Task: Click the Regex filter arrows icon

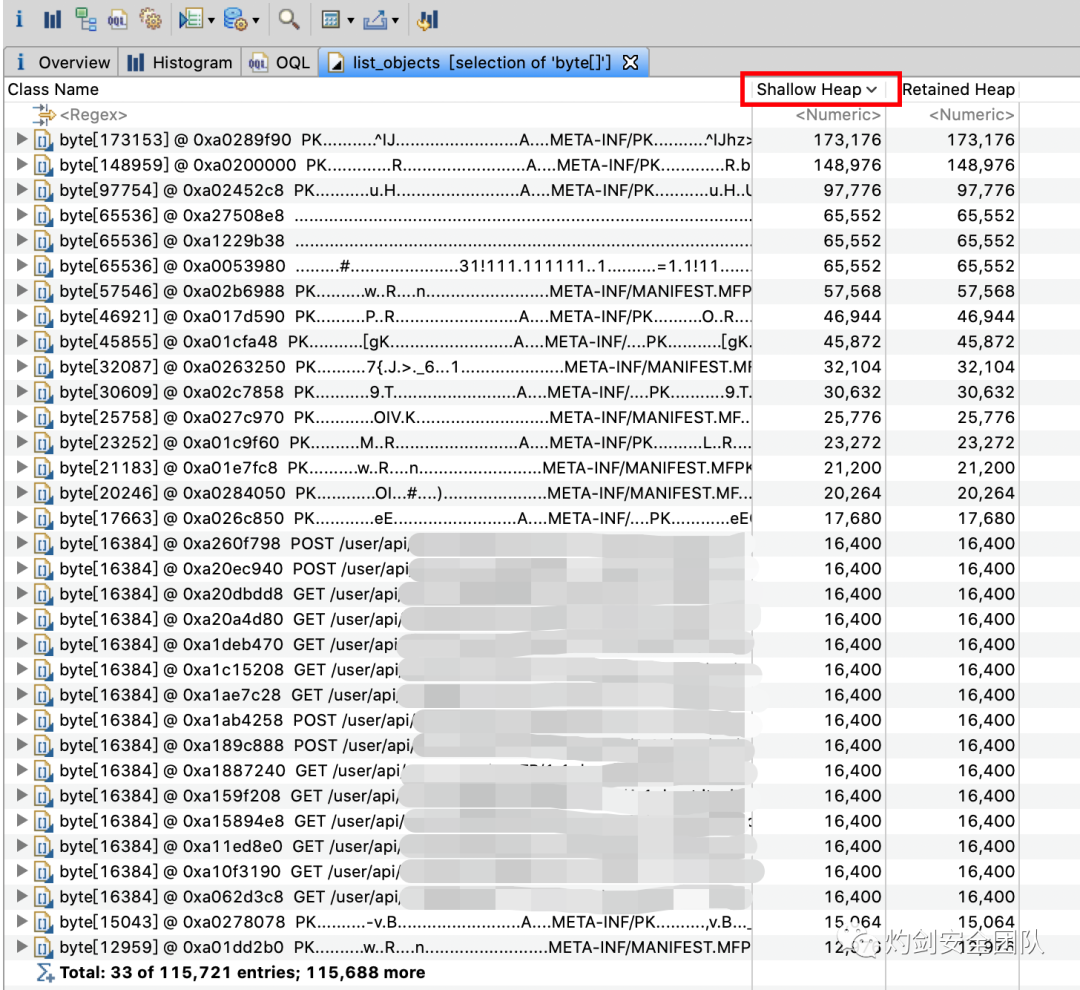Action: [43, 114]
